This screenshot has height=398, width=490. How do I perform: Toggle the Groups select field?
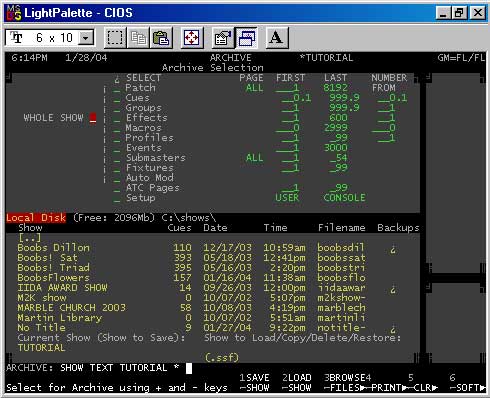[116, 109]
